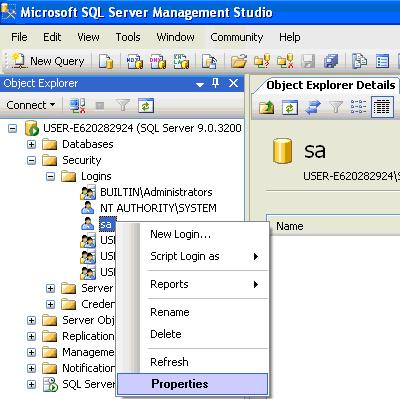Screen dimensions: 400x399
Task: Expand the Databases folder node
Action: click(31, 144)
